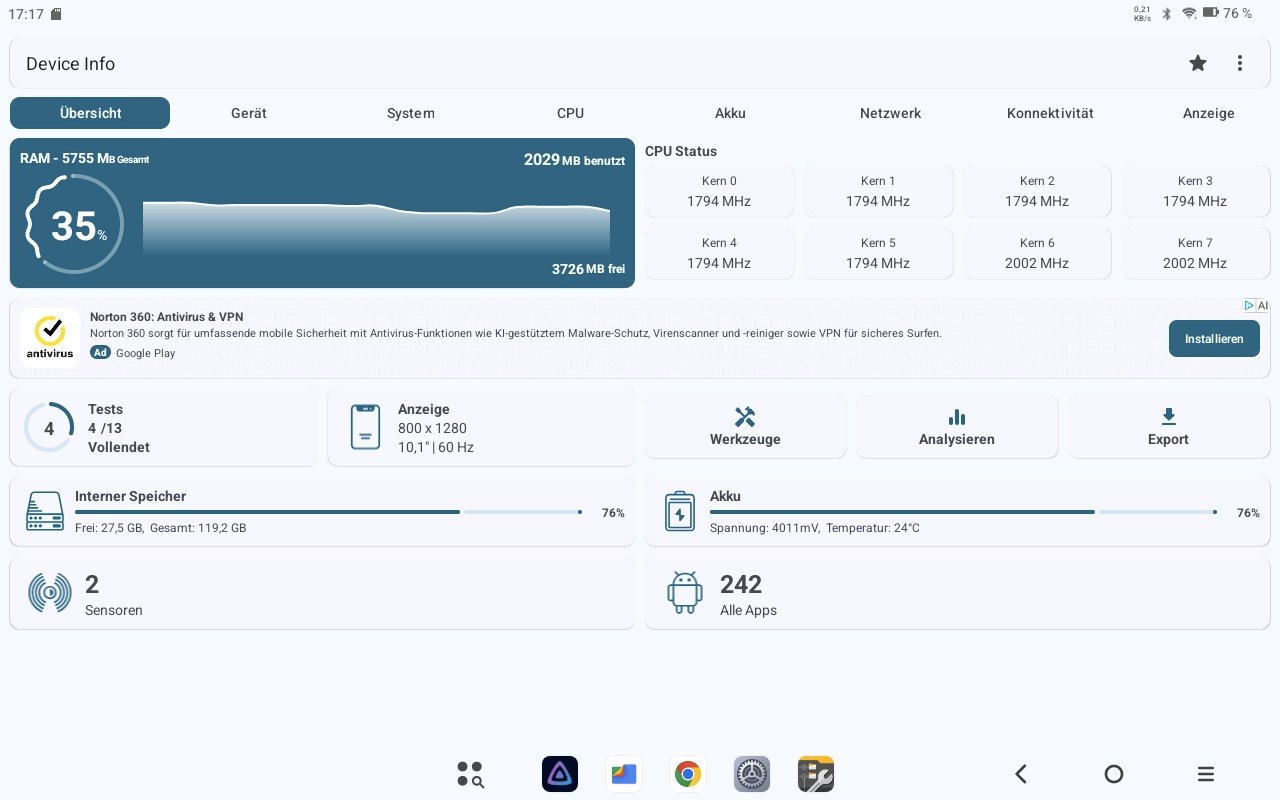Open the Settings gear app in taskbar
This screenshot has width=1280, height=800.
point(752,774)
